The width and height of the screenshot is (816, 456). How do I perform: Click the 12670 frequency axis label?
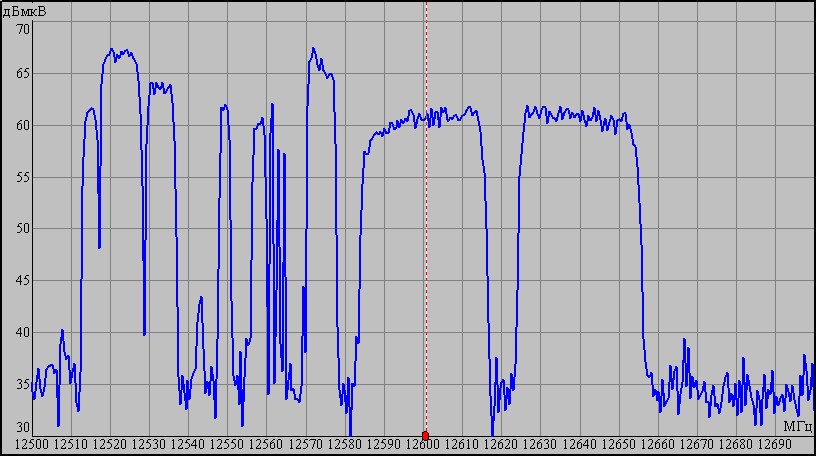point(697,445)
